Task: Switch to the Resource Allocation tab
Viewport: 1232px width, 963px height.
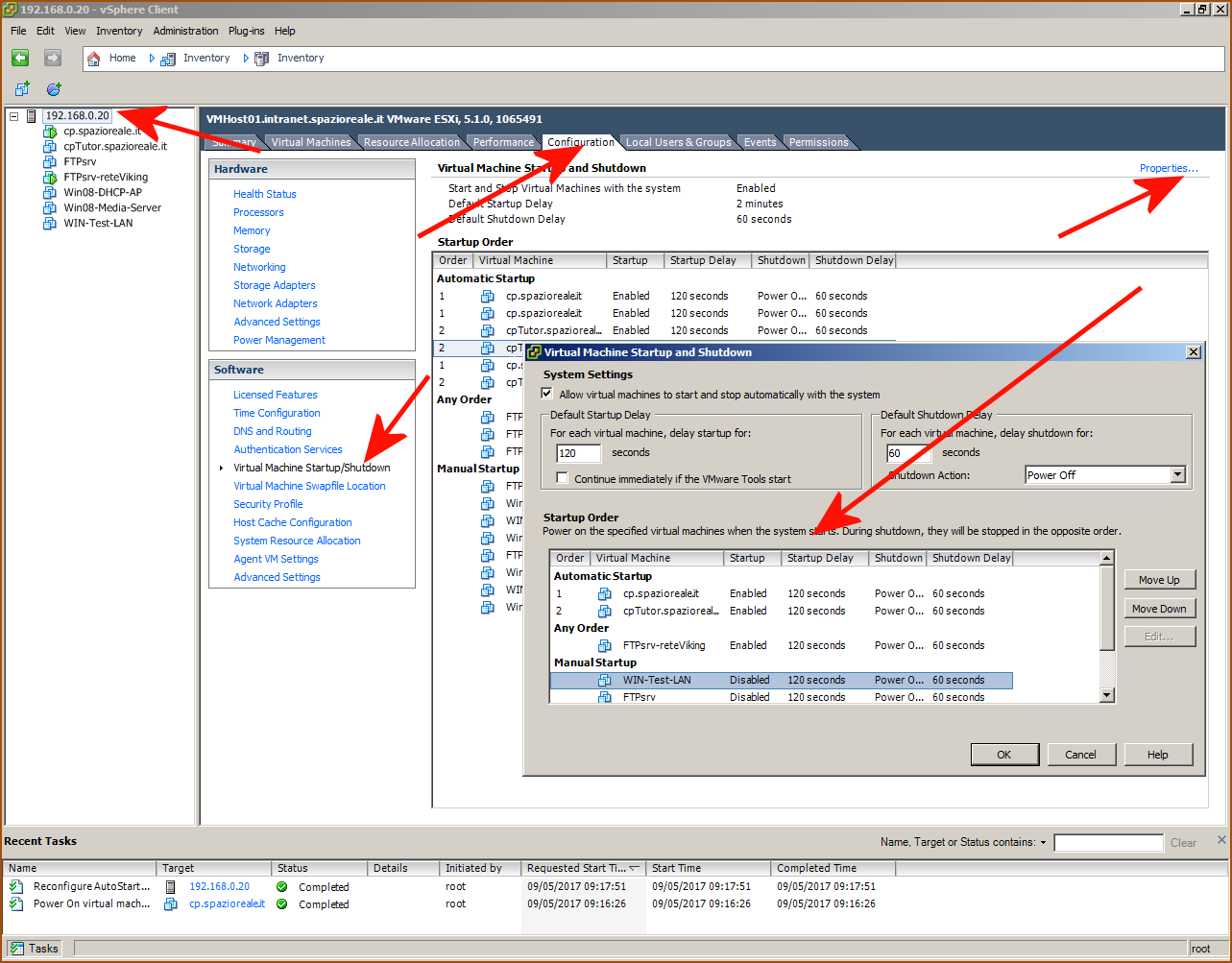Action: pyautogui.click(x=412, y=142)
